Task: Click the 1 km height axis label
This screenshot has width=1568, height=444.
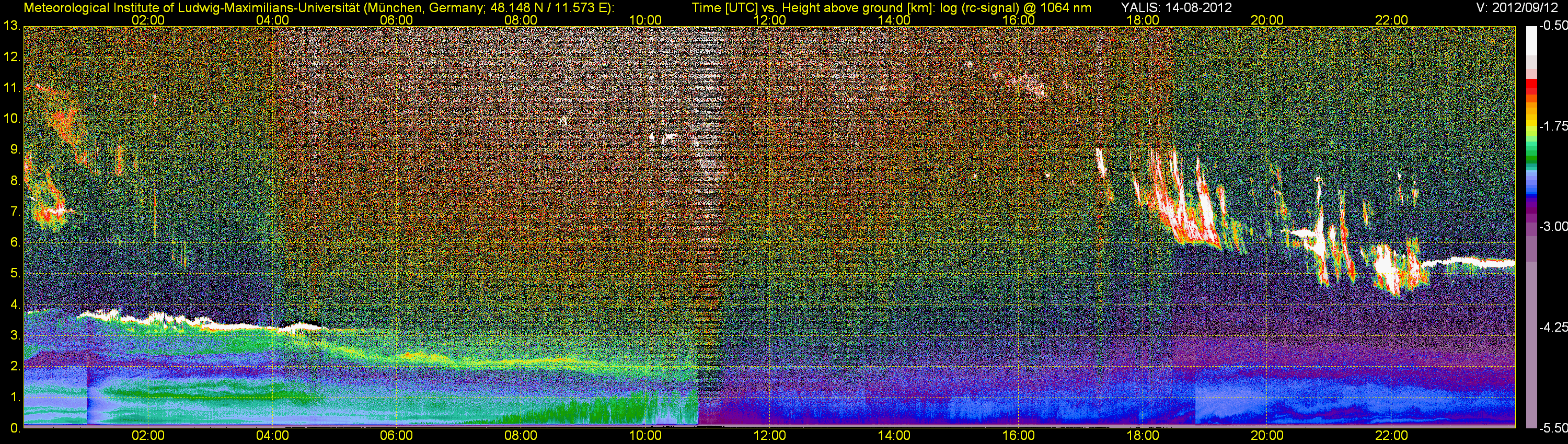Action: pos(15,397)
